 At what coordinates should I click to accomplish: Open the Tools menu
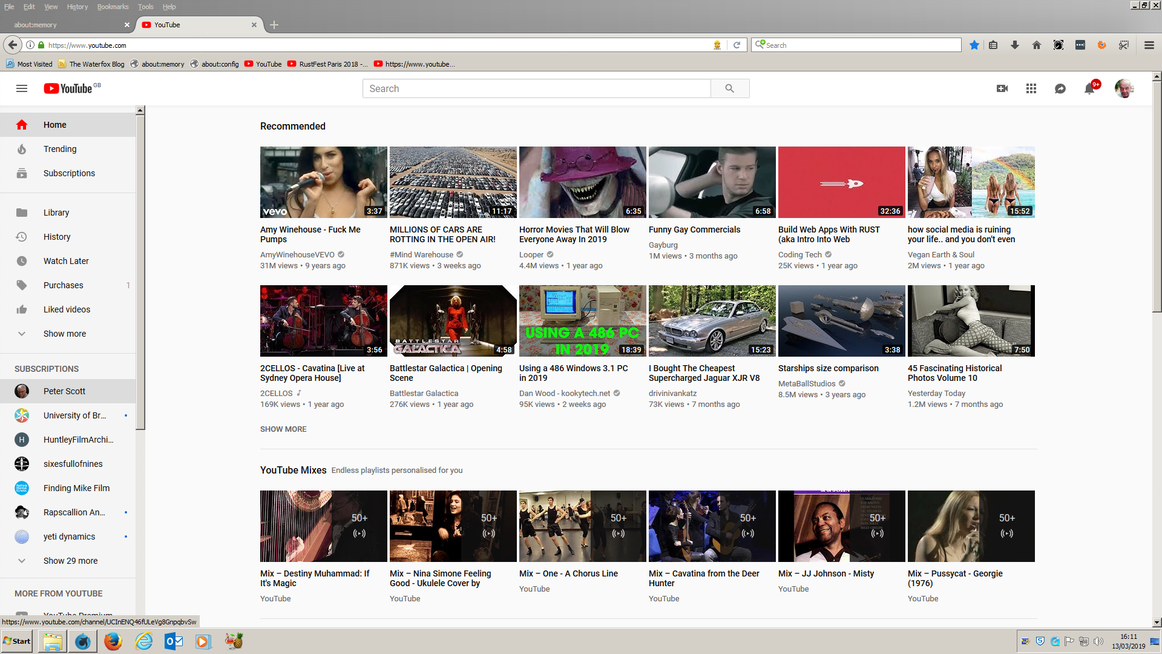(x=145, y=7)
